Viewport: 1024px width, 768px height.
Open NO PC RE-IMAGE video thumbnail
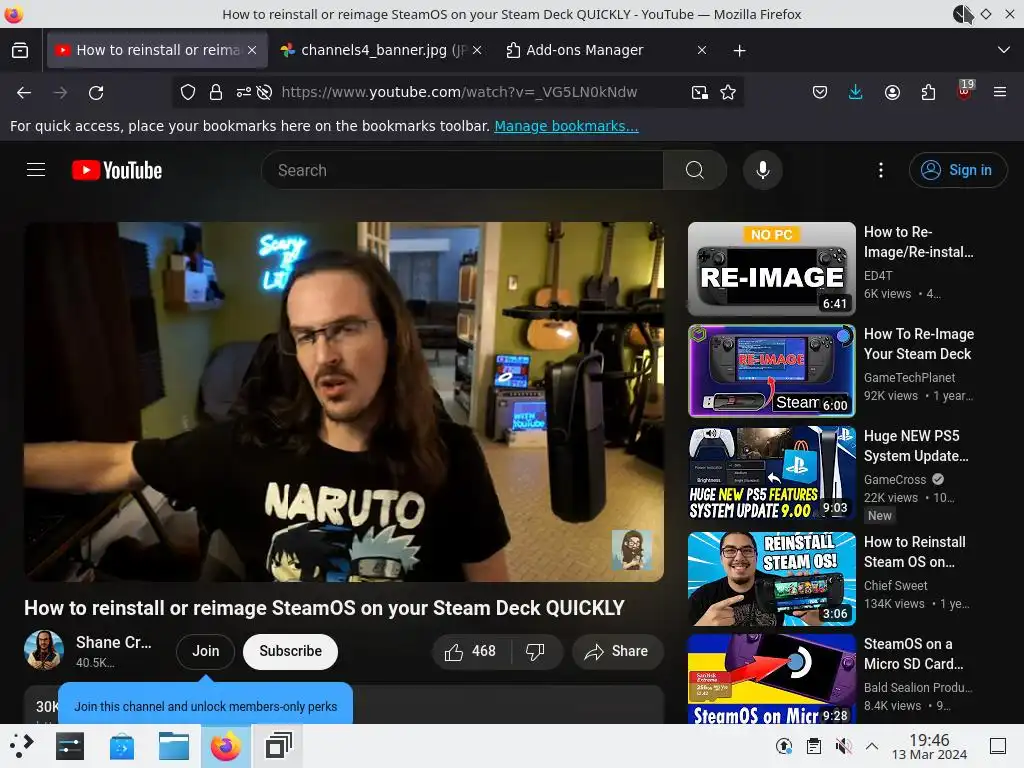(771, 269)
